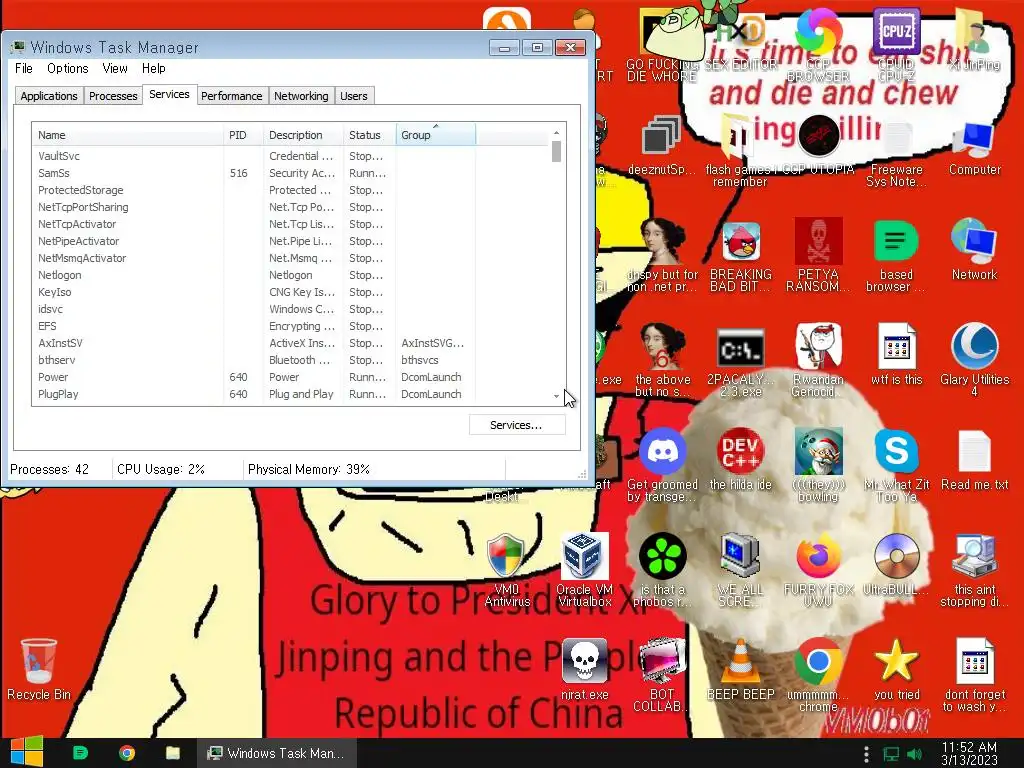Open the you tried star icon

click(x=896, y=670)
